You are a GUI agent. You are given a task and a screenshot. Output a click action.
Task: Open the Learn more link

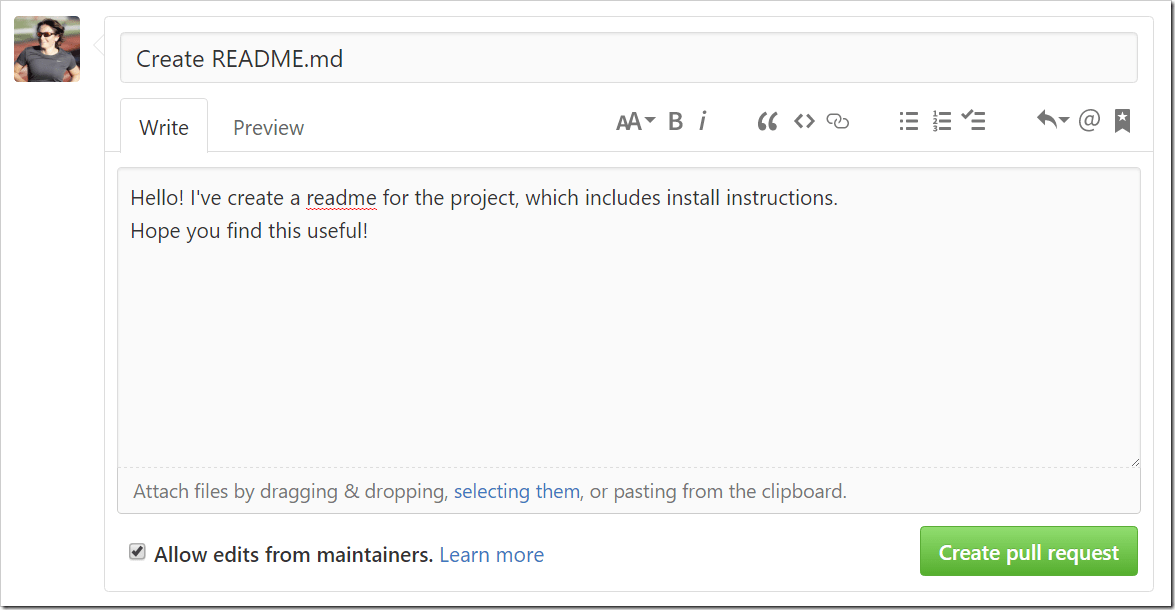click(491, 554)
